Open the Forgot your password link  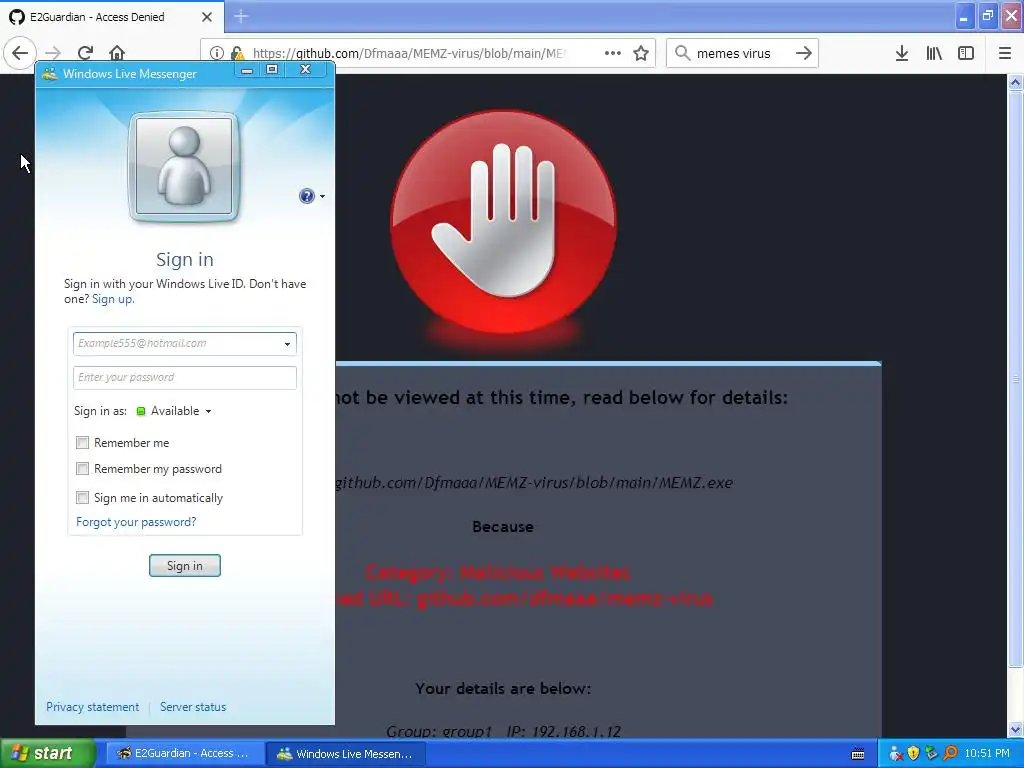point(136,522)
